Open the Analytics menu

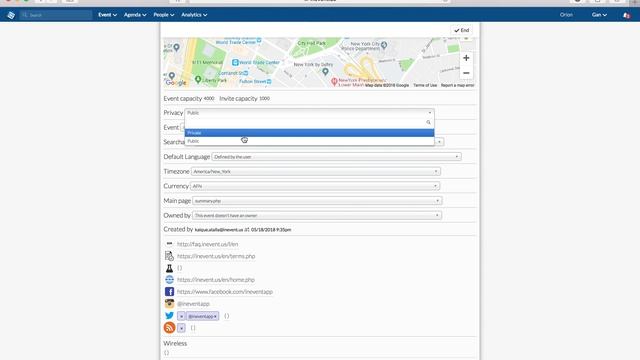194,15
